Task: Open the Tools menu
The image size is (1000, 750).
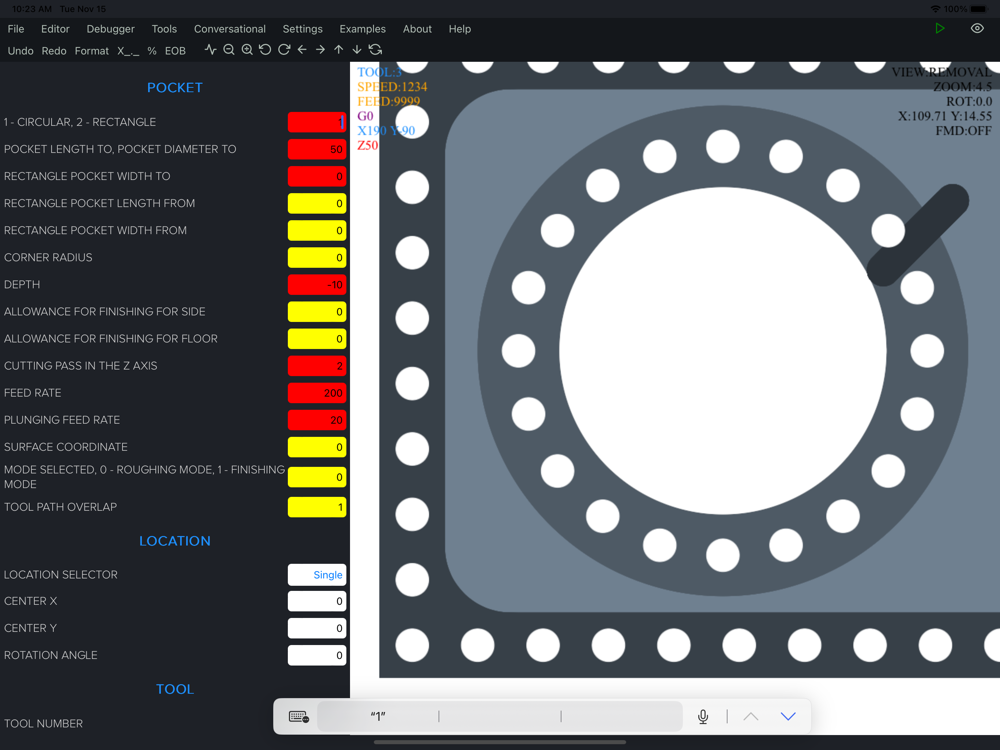Action: pos(164,29)
